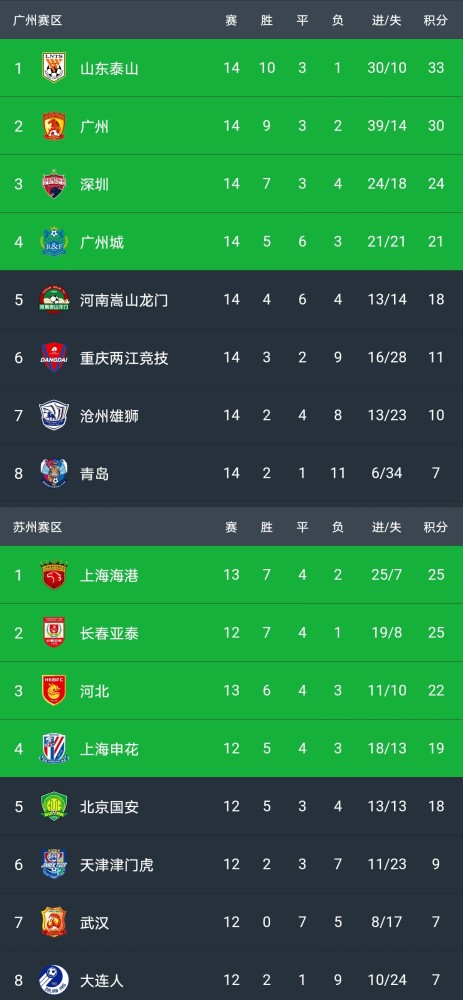Tap the 重庆两江竞技 Dangdai badge
Screen dimensions: 463x1000
[x=54, y=358]
